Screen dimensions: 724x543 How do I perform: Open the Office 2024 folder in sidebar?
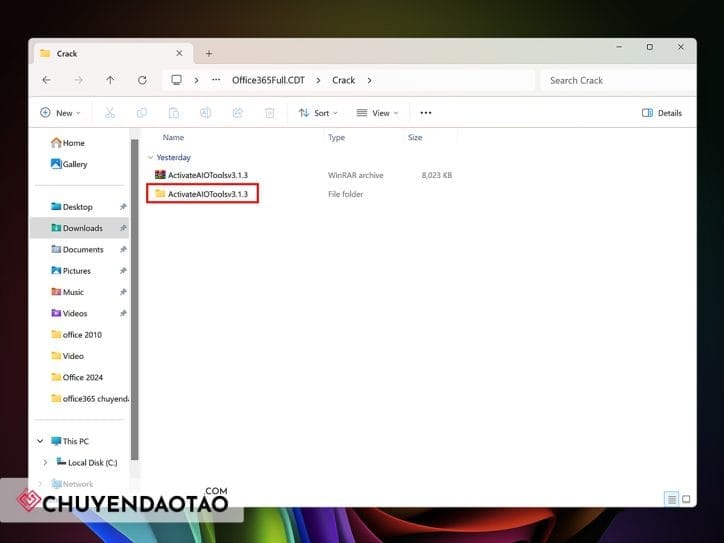(x=77, y=377)
